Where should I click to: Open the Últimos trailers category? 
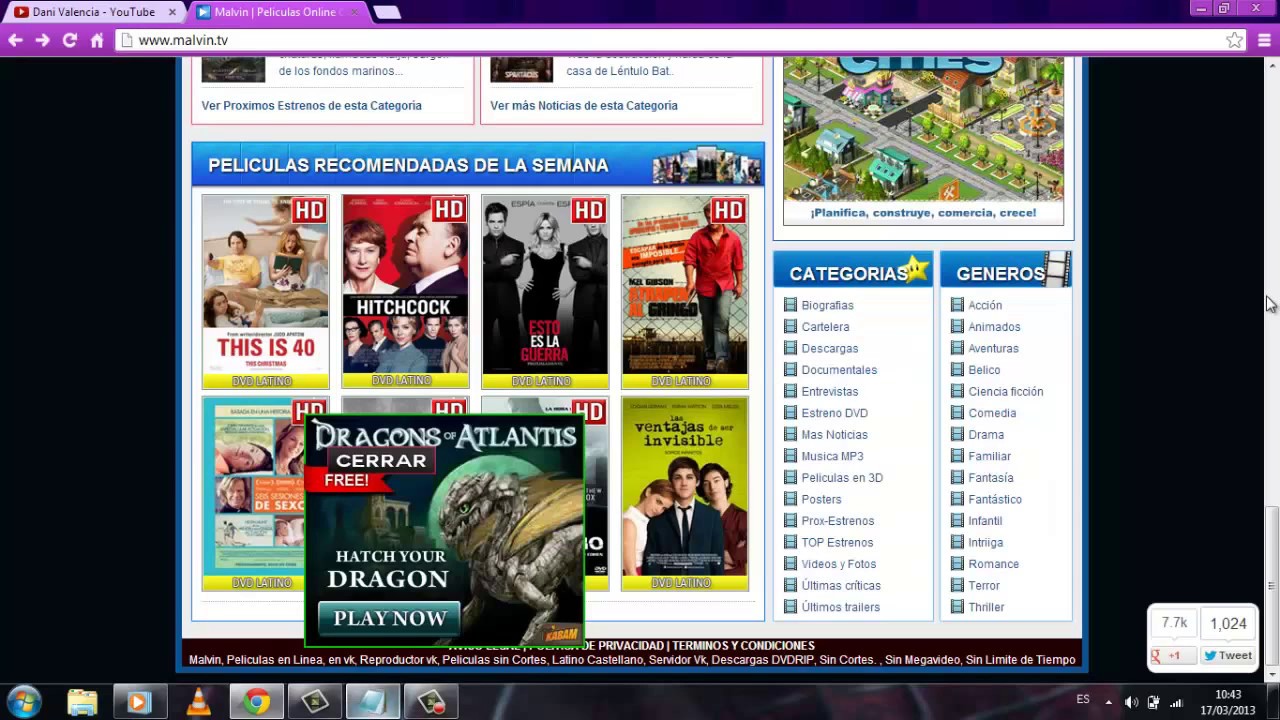(x=840, y=607)
